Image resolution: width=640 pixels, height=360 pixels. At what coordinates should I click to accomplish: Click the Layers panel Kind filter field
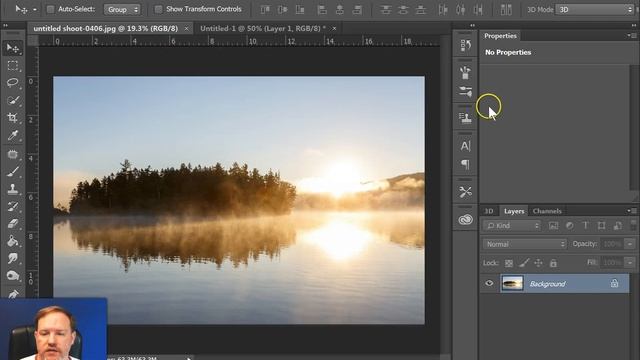[512, 225]
